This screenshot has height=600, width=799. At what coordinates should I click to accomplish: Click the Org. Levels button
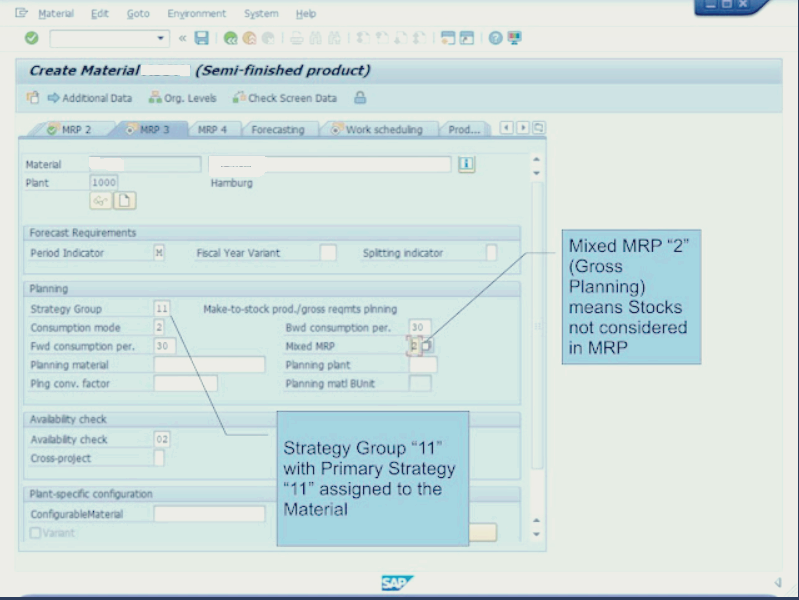point(182,98)
